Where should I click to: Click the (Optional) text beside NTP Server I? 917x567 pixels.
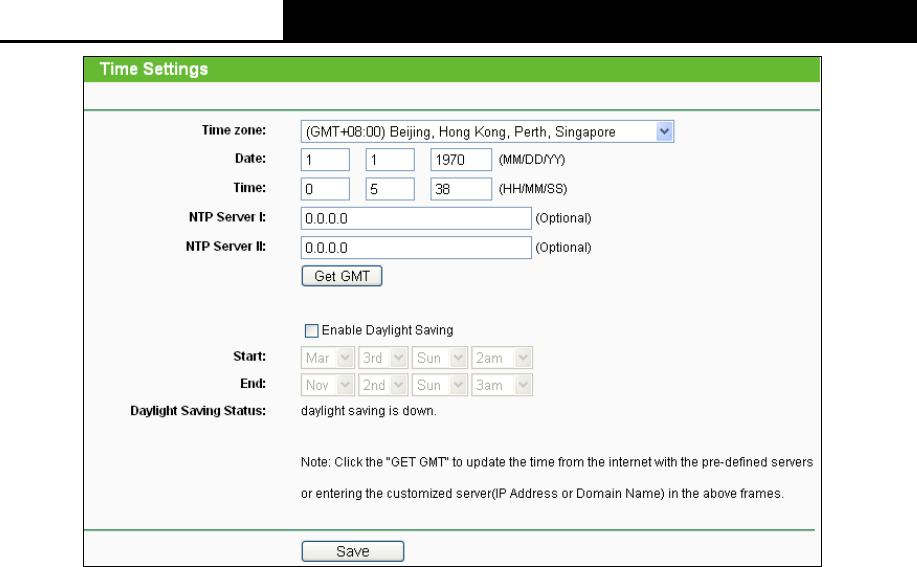tap(563, 218)
